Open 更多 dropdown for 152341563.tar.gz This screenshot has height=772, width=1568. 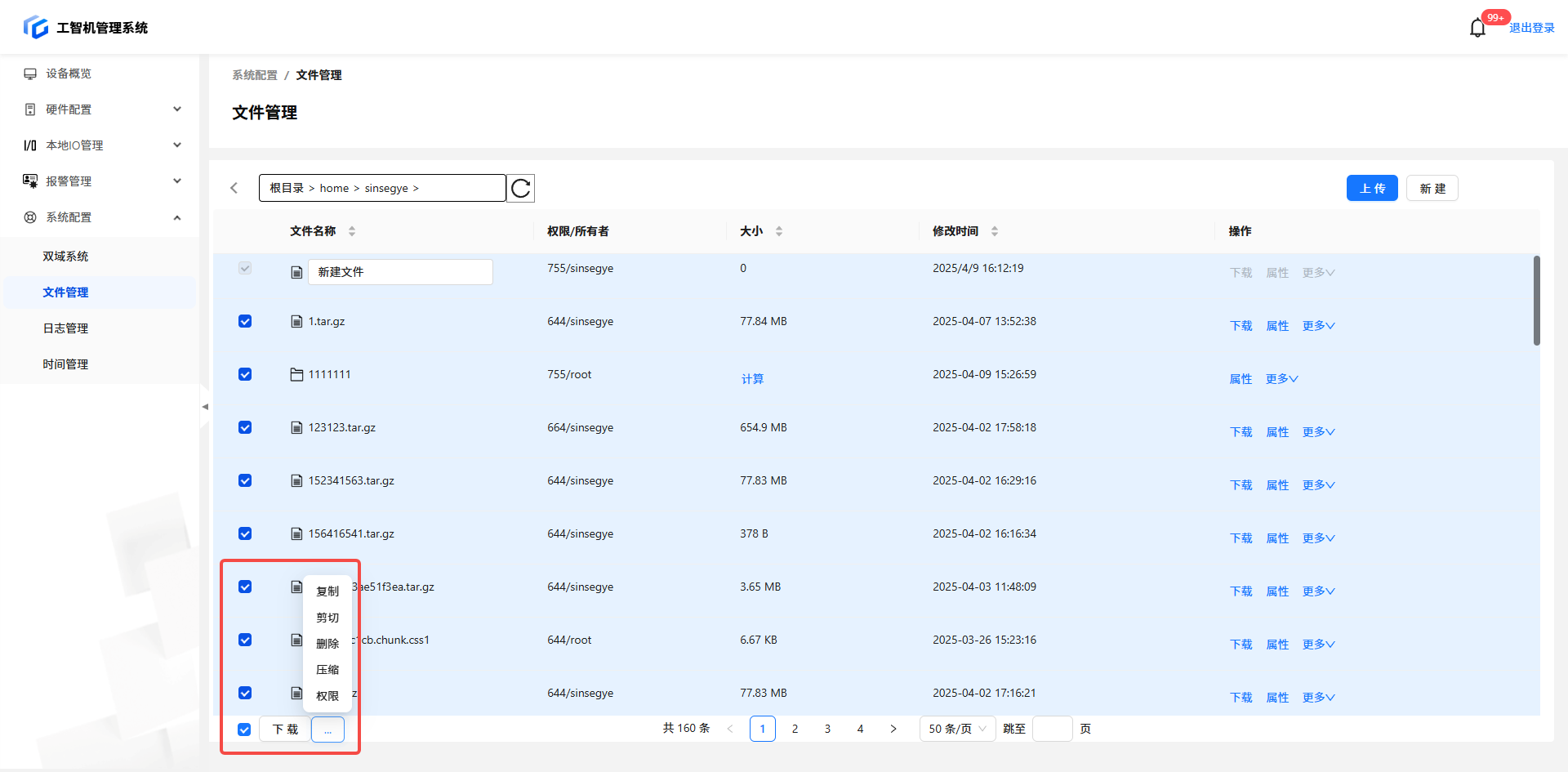(x=1318, y=485)
